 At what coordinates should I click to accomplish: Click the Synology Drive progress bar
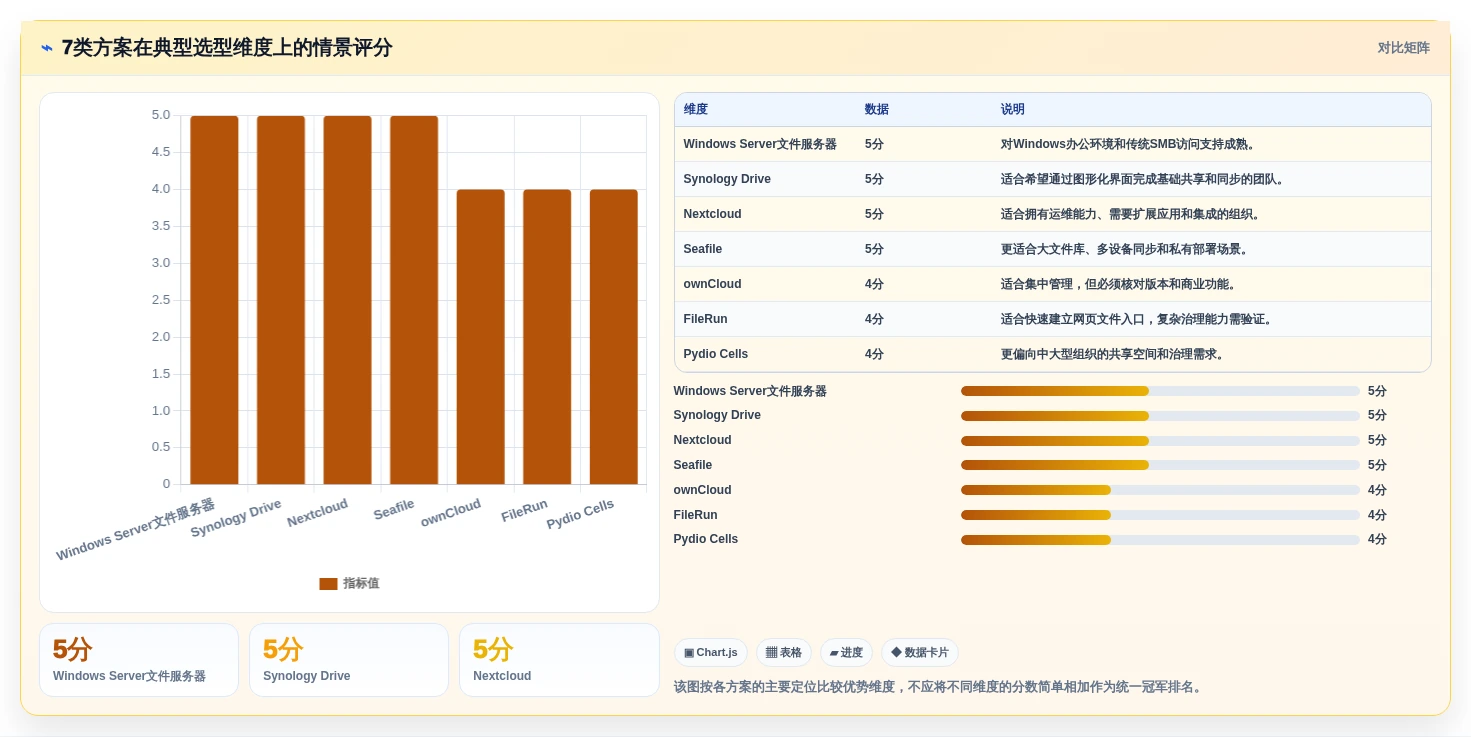(x=1160, y=416)
